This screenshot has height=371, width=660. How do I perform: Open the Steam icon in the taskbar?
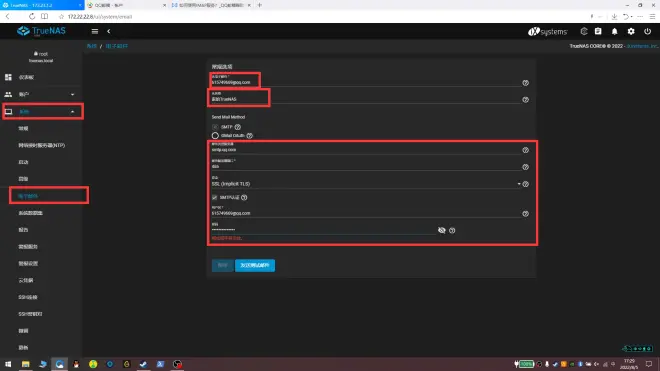click(x=144, y=364)
